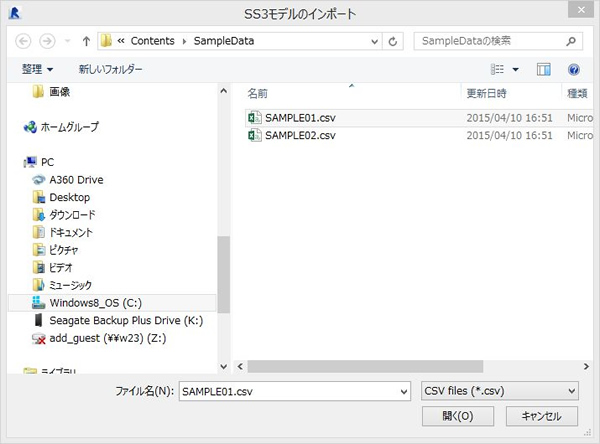
Task: Open the ドキュメント folder
Action: [63, 233]
